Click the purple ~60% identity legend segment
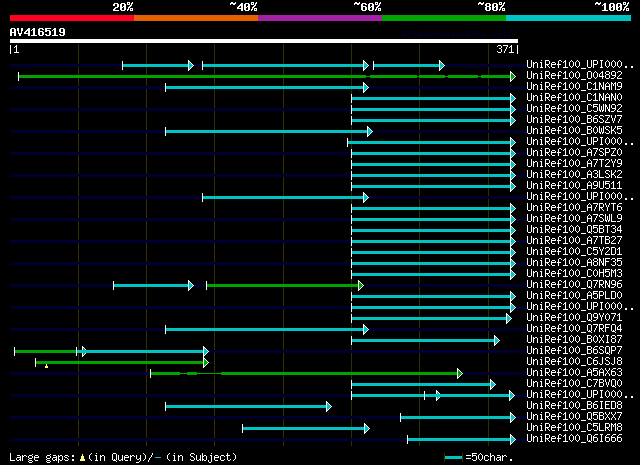 click(x=320, y=18)
